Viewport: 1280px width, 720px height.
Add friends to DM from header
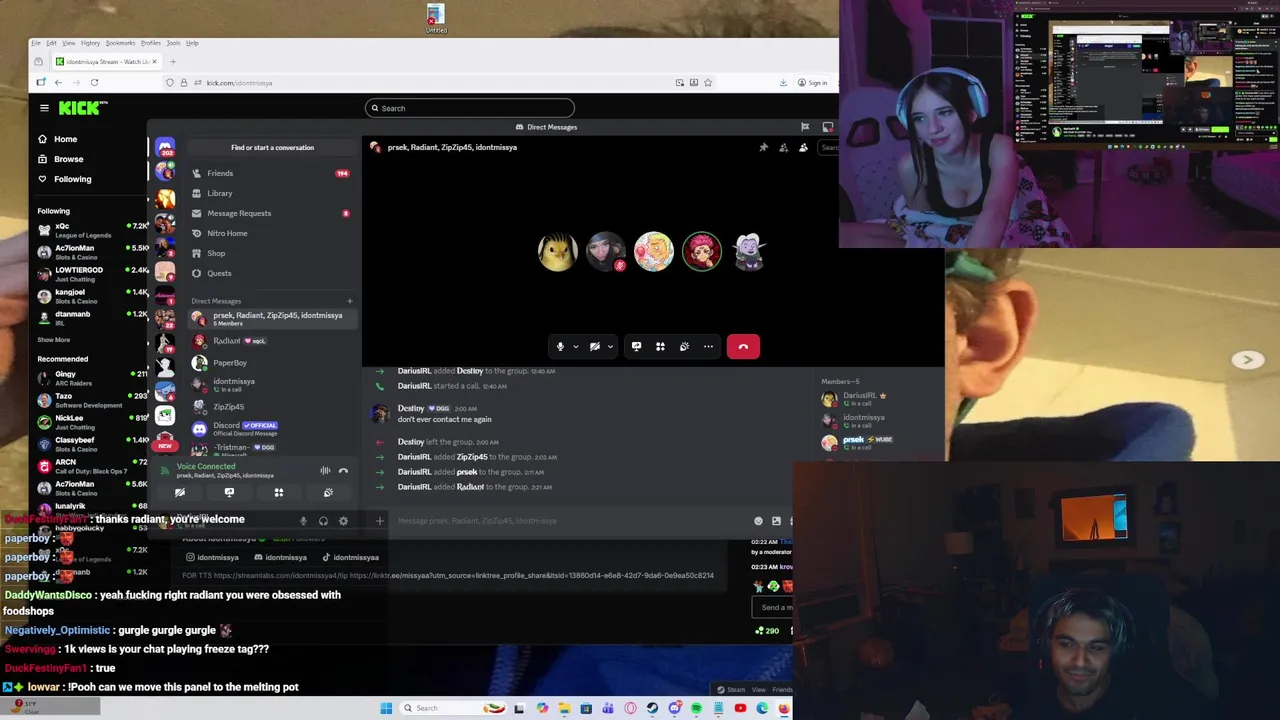pyautogui.click(x=783, y=148)
